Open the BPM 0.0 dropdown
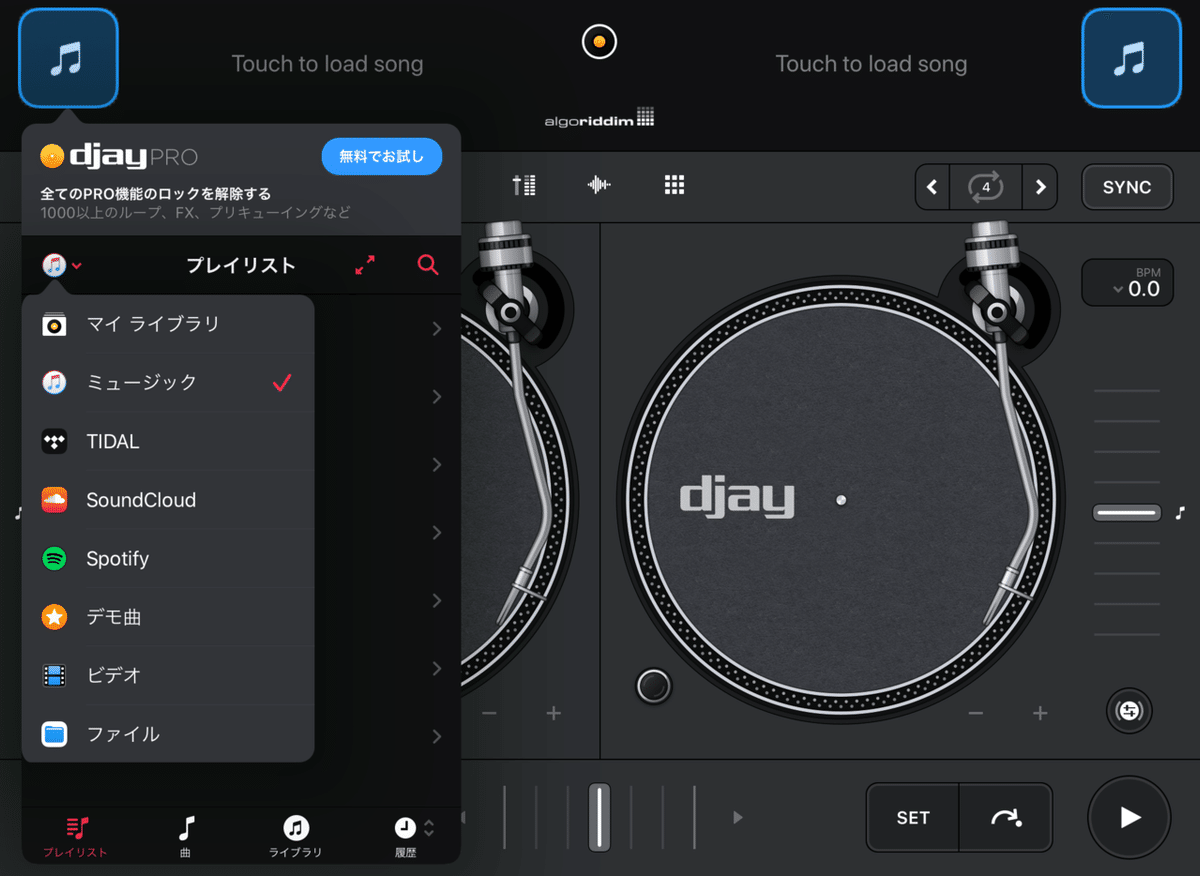Screen dimensions: 1200x876 [1127, 283]
